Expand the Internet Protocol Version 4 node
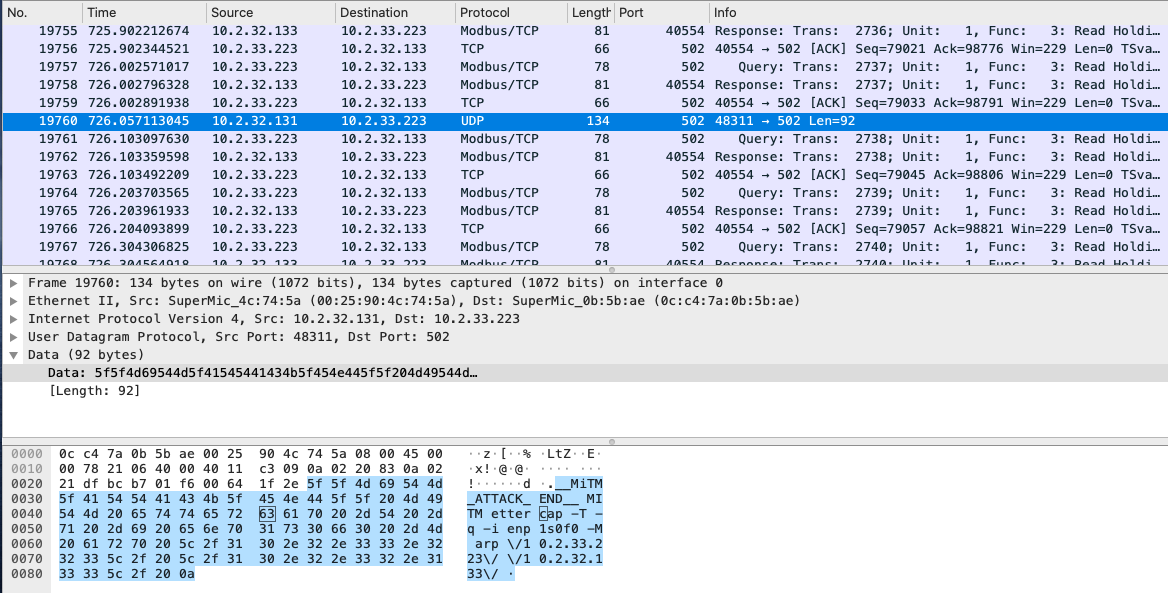This screenshot has width=1168, height=593. 13,319
